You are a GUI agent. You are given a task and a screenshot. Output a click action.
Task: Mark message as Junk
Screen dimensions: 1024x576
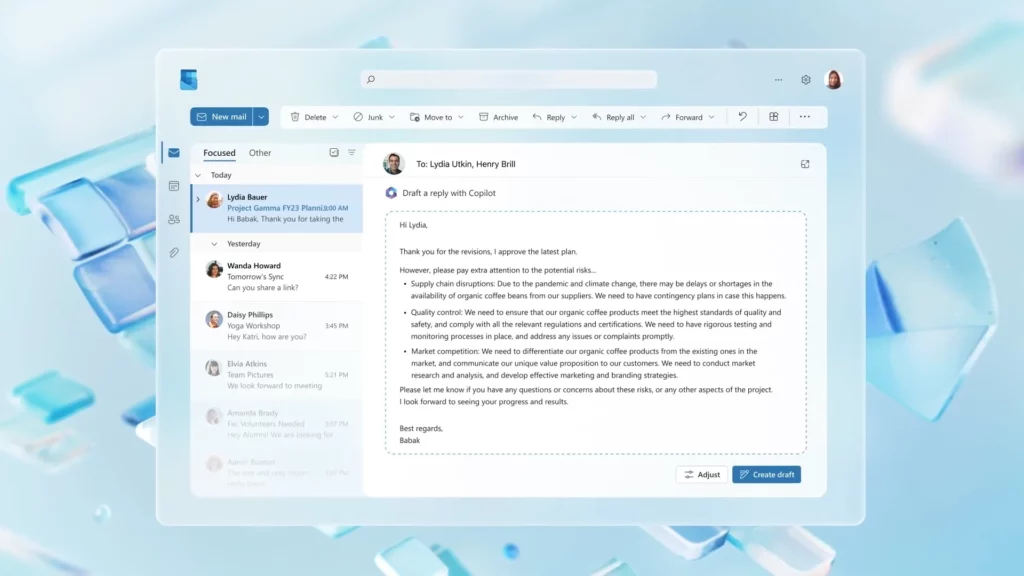[x=368, y=117]
